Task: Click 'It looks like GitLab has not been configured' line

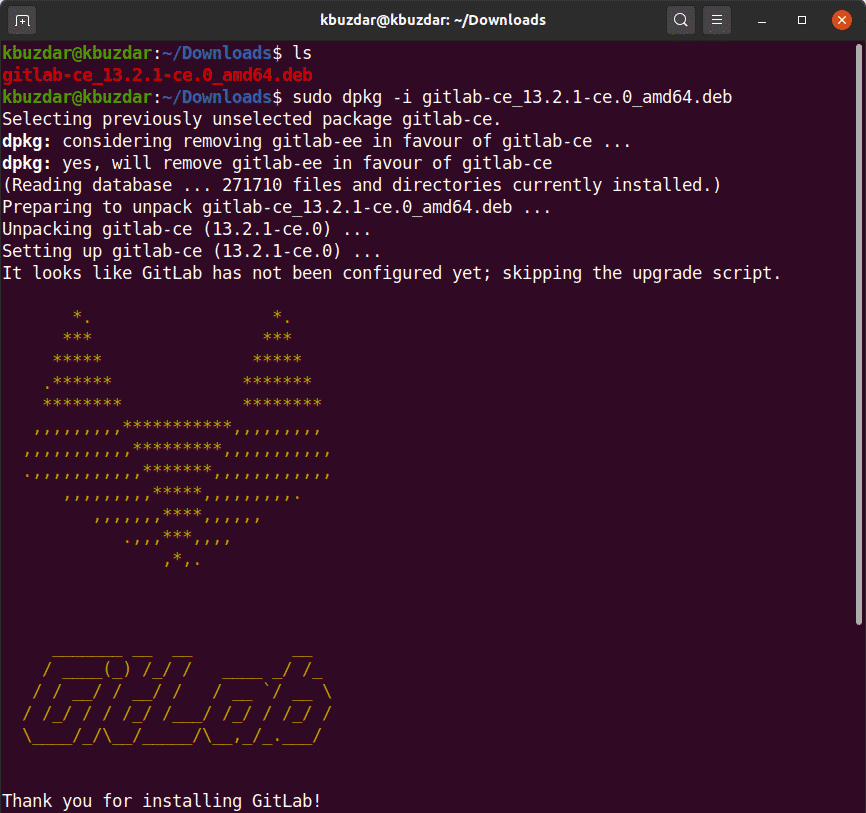Action: pos(392,273)
